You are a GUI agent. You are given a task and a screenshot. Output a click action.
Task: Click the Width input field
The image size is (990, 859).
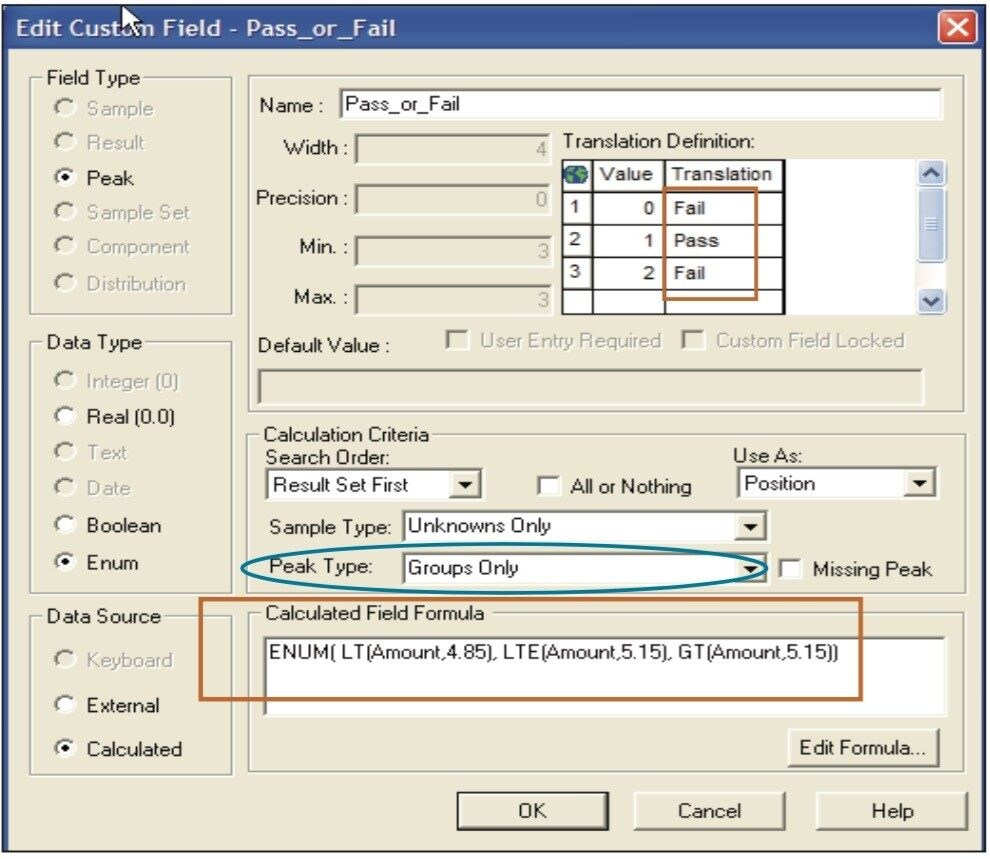453,148
